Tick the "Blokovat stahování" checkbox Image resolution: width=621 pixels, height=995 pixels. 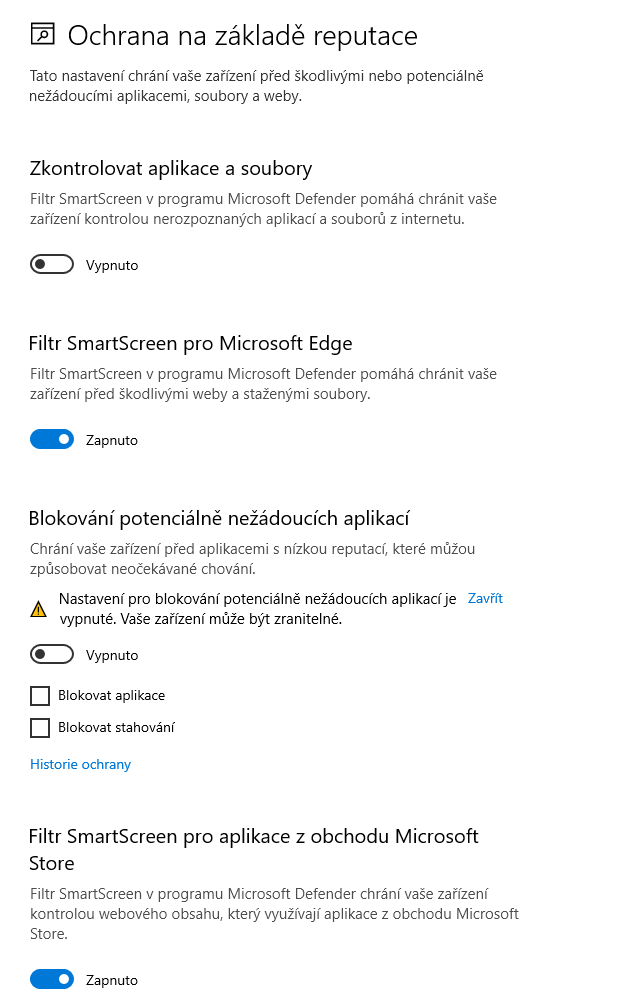point(40,728)
